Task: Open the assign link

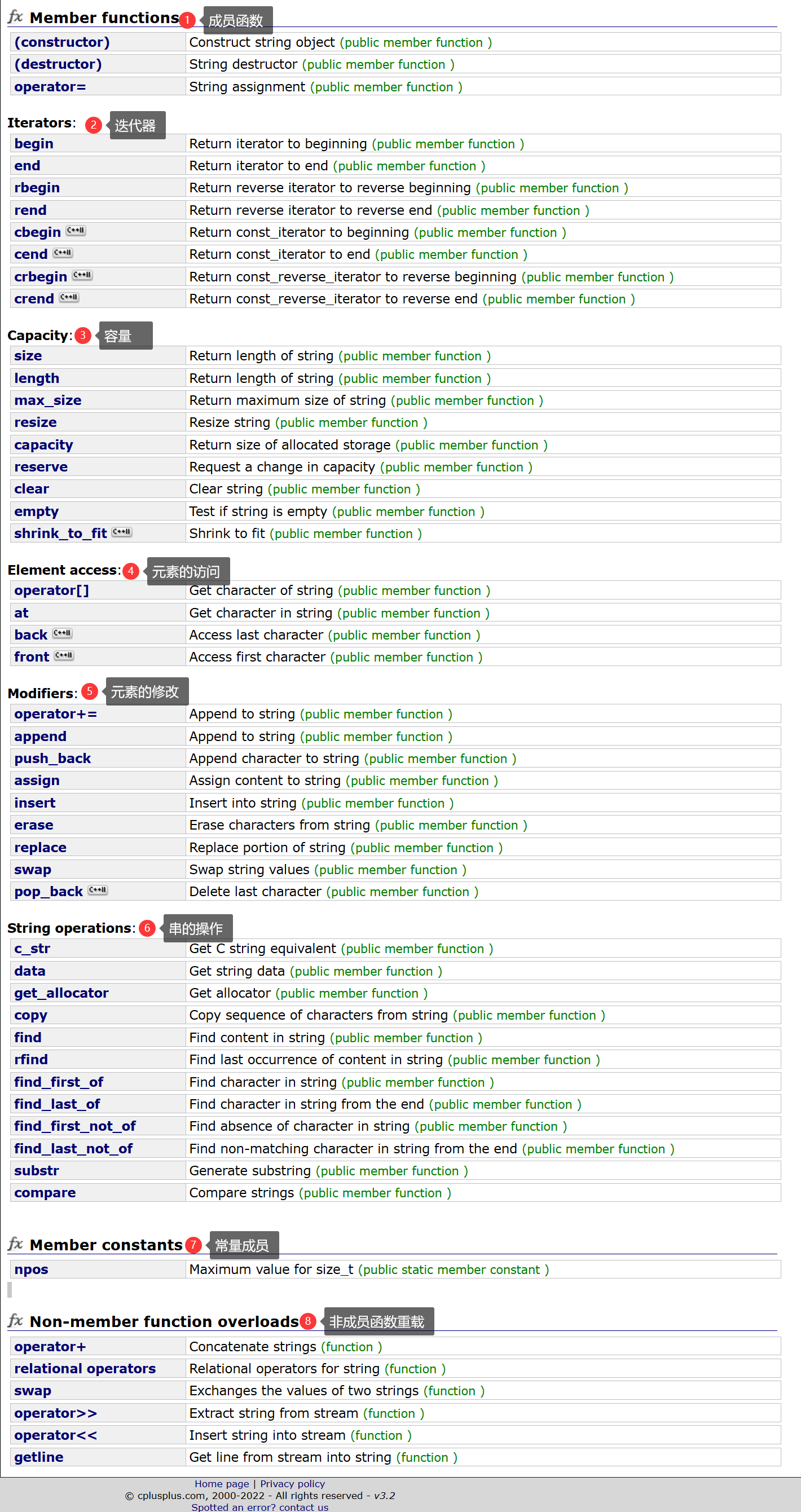Action: pos(37,781)
